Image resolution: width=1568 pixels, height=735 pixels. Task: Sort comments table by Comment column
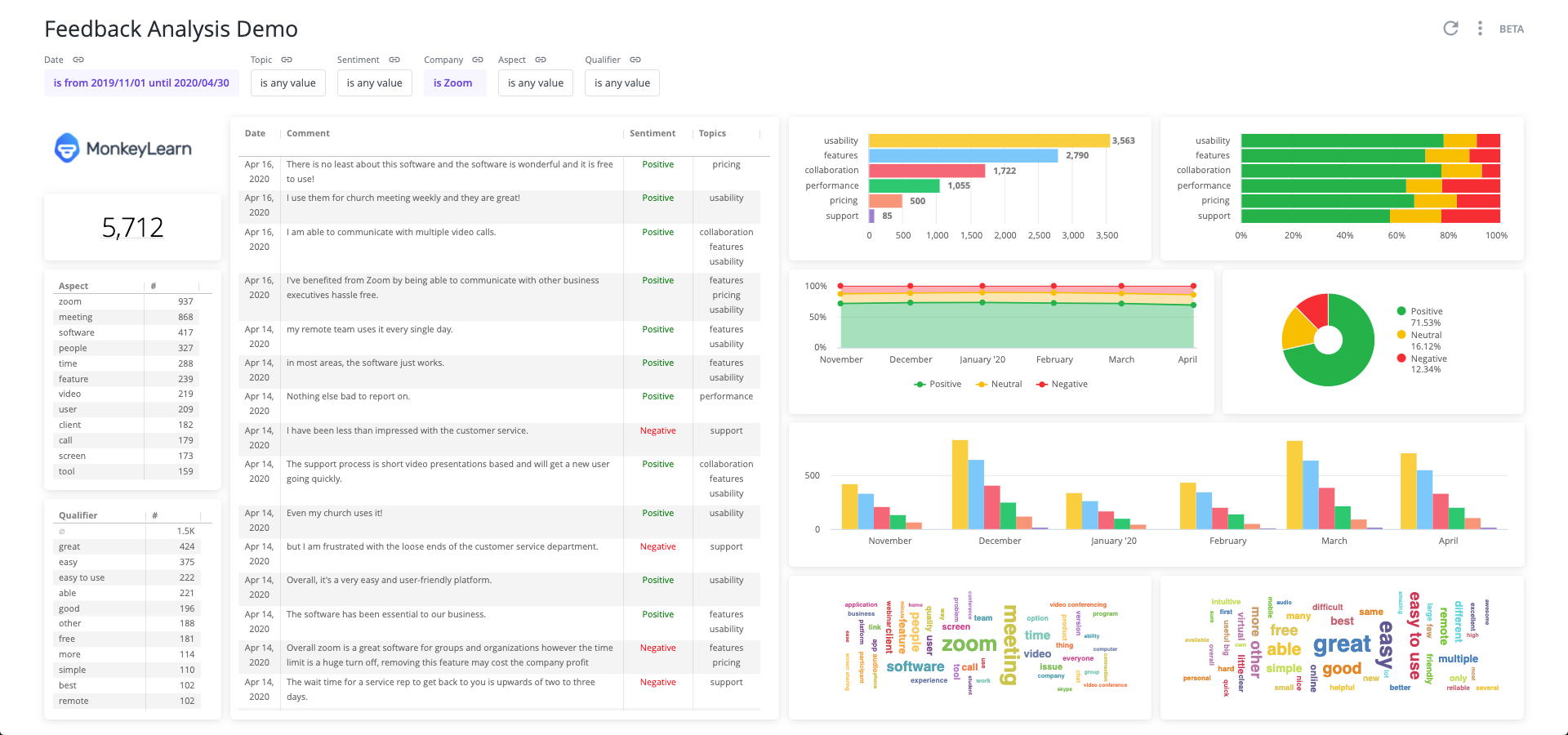[308, 133]
